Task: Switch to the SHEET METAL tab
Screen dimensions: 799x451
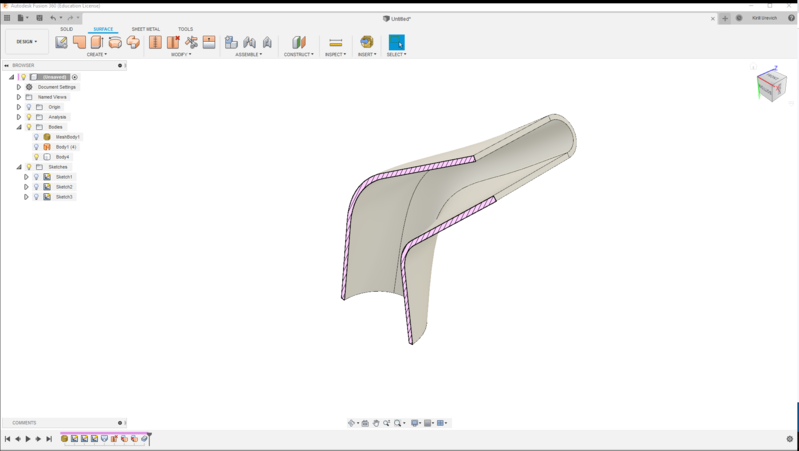Action: pos(146,29)
